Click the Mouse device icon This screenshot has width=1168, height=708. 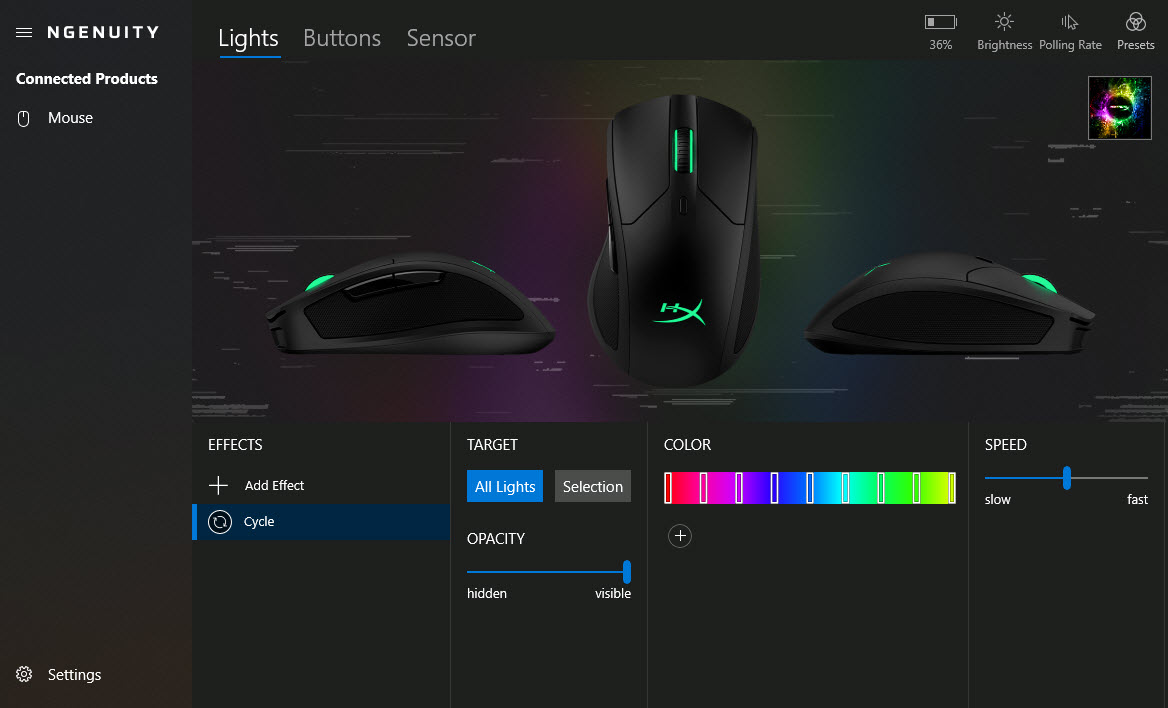click(24, 118)
